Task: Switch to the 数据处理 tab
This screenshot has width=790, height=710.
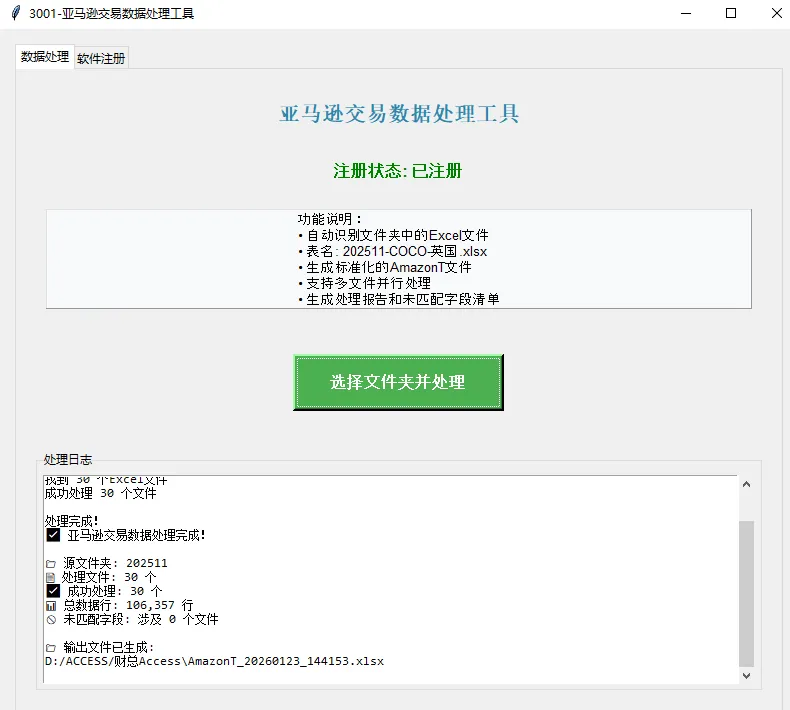Action: coord(45,57)
